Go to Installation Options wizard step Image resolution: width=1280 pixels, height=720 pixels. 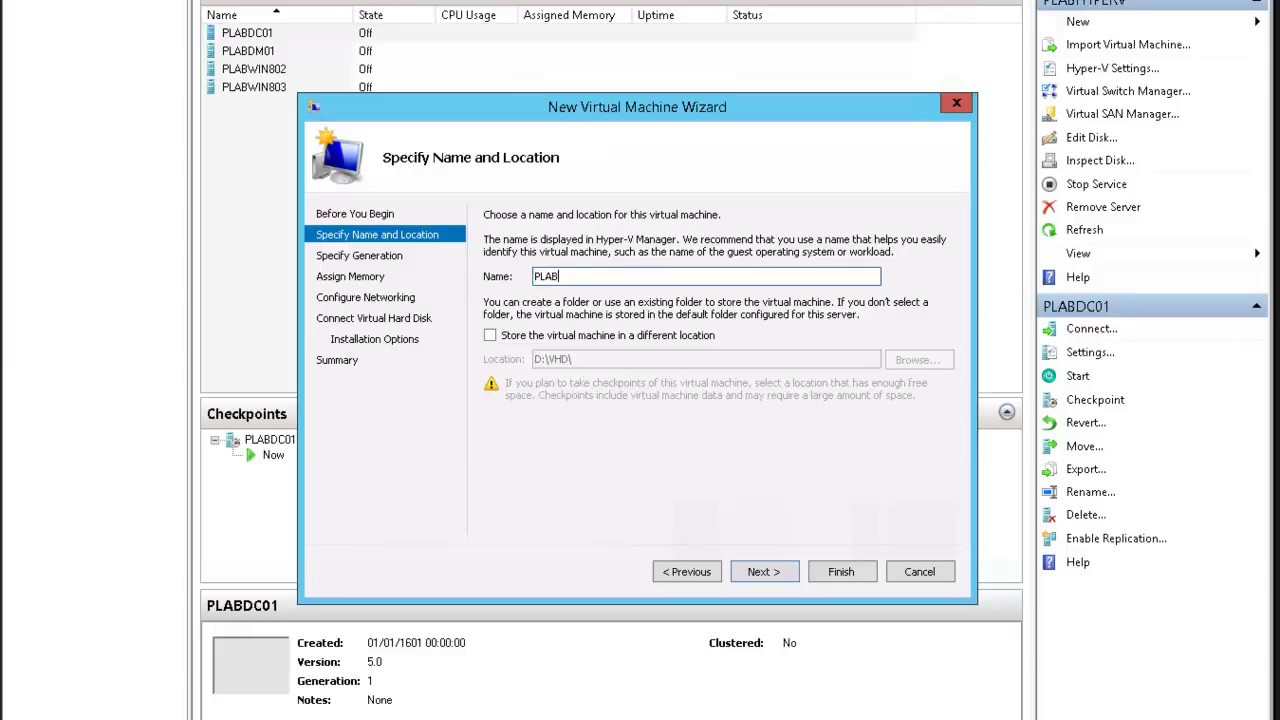click(374, 339)
